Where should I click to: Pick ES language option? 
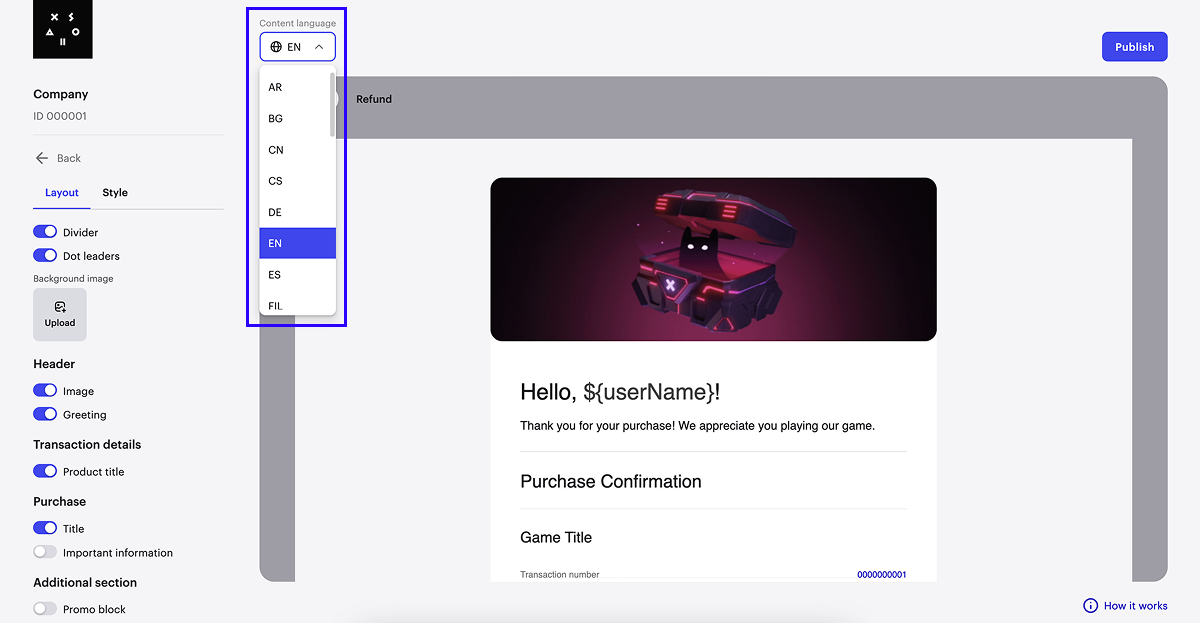coord(276,275)
